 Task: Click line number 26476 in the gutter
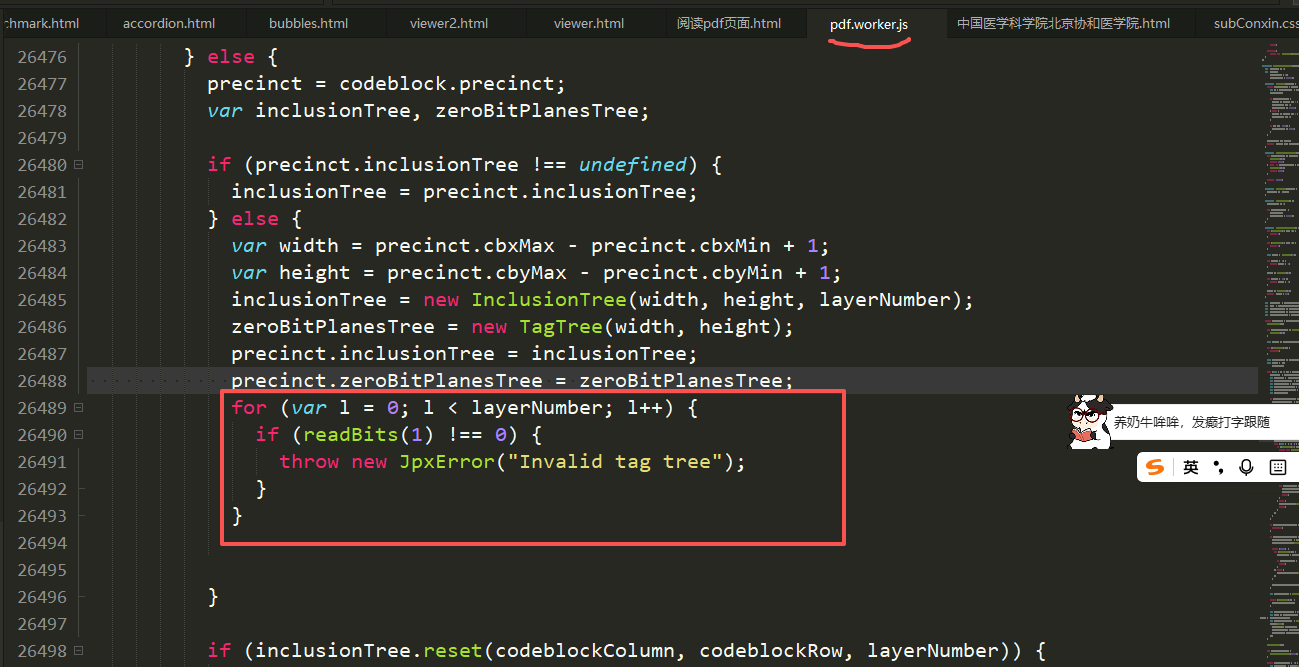pyautogui.click(x=41, y=57)
